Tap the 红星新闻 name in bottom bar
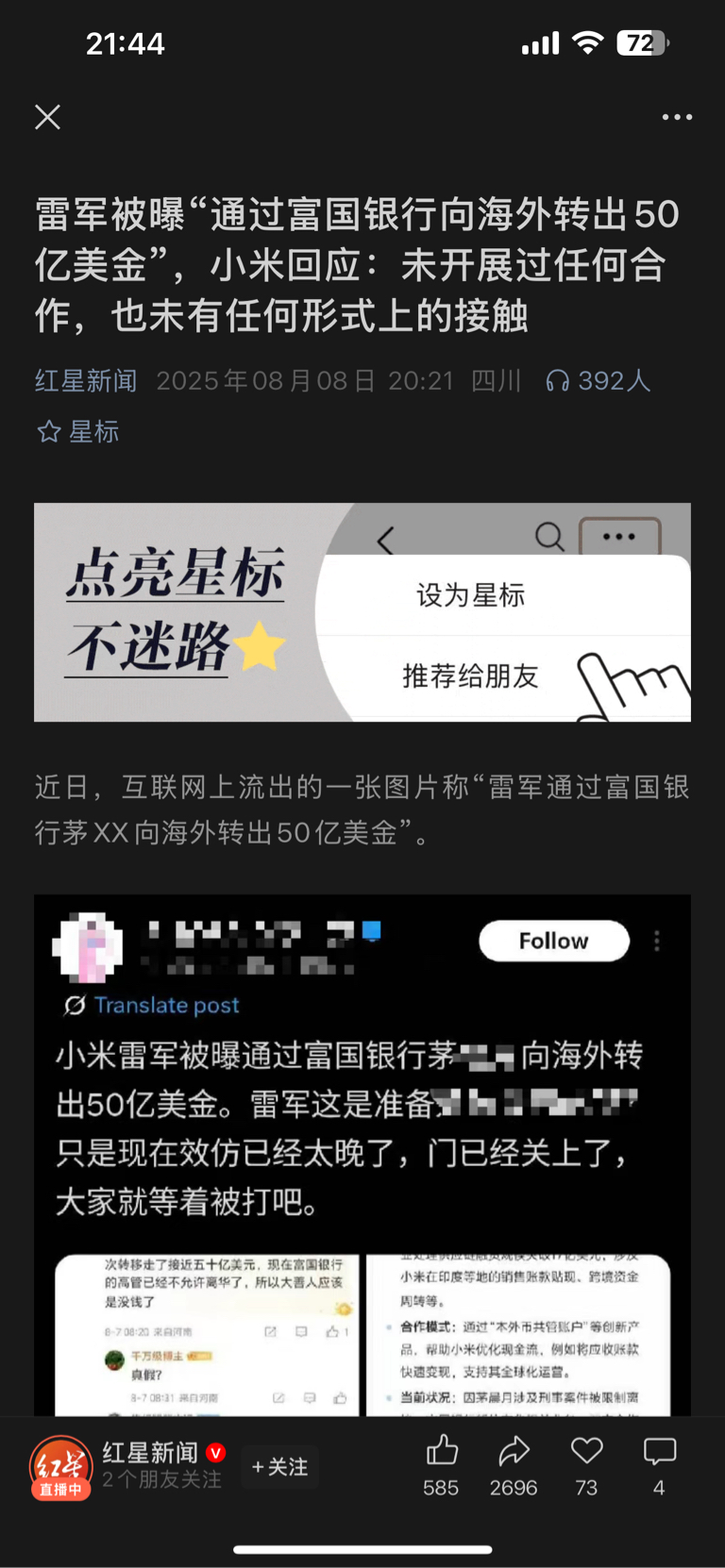The height and width of the screenshot is (1568, 725). [150, 1452]
